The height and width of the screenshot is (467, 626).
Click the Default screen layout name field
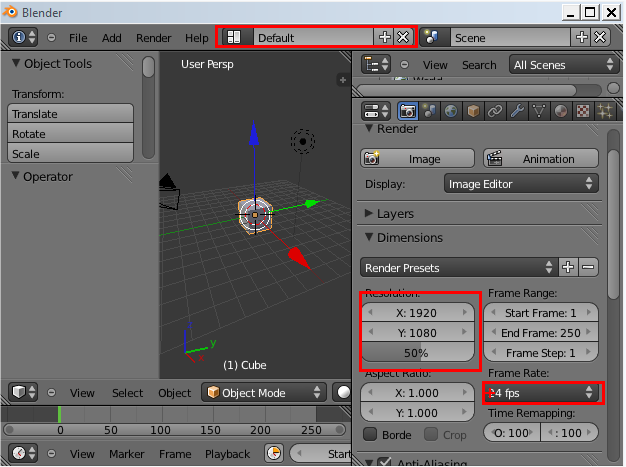313,38
